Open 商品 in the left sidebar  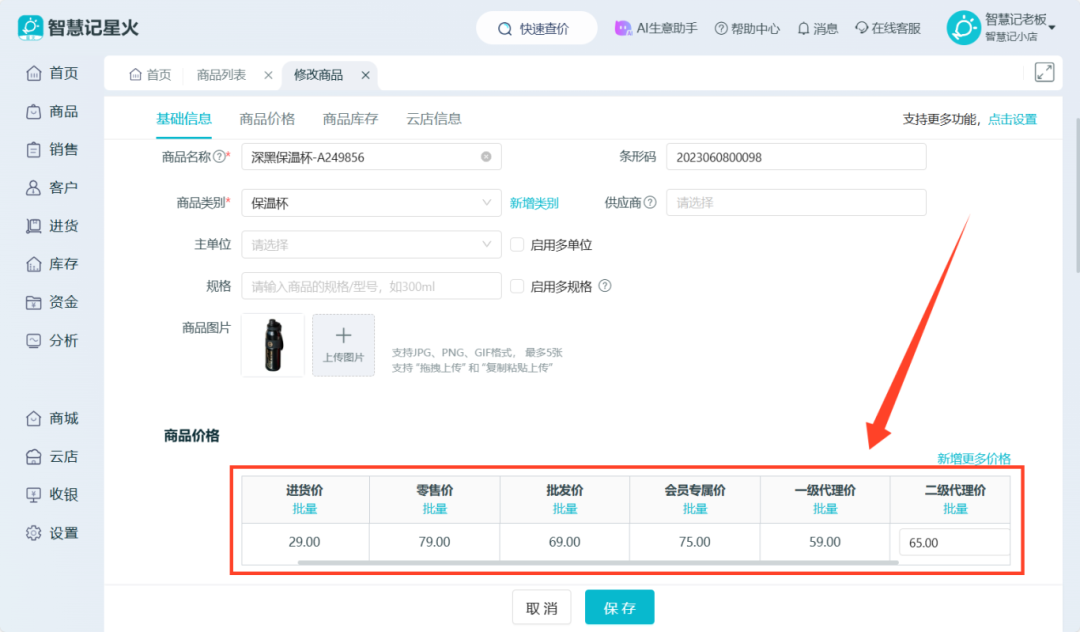pyautogui.click(x=52, y=112)
